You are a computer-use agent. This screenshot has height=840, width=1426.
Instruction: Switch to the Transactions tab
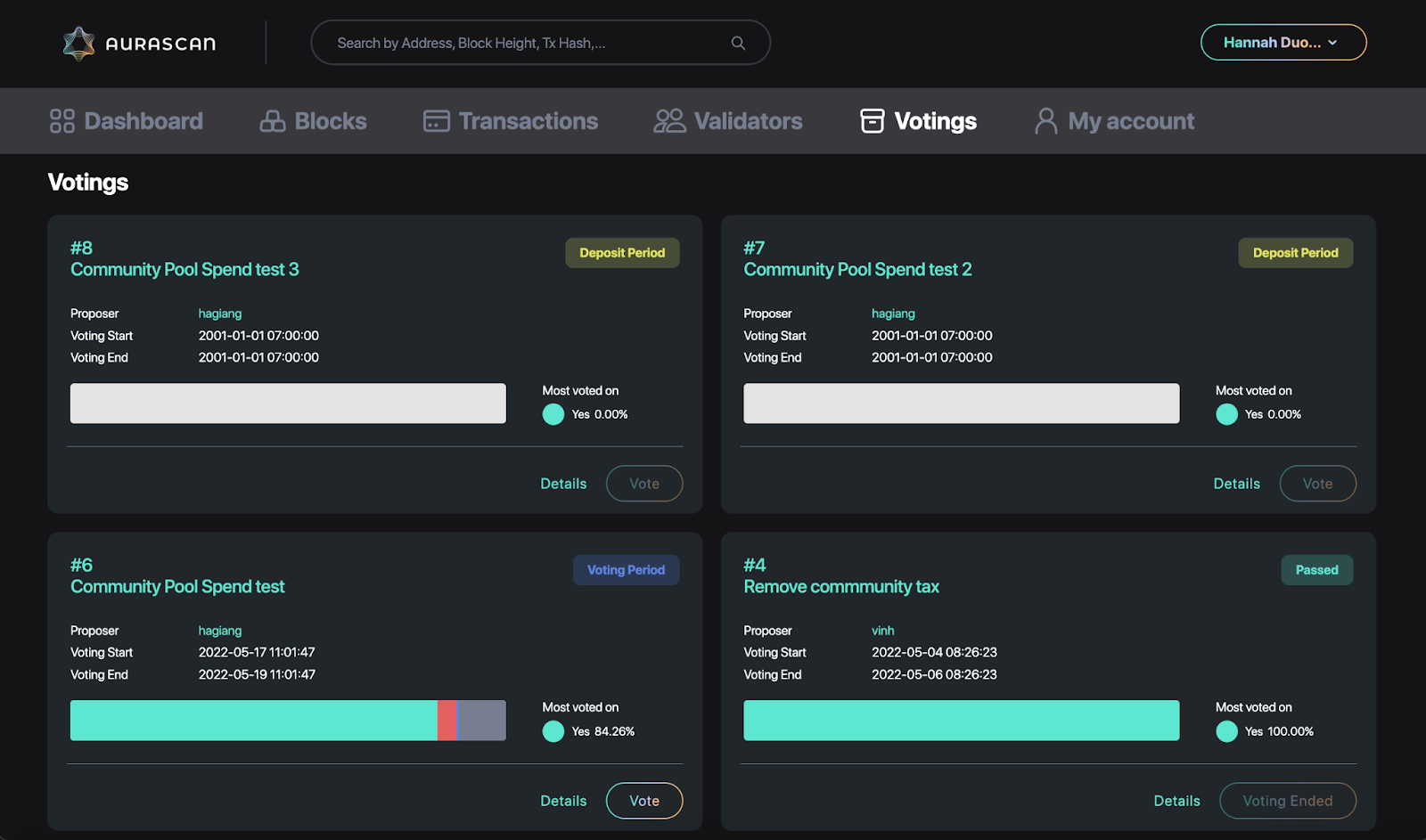pyautogui.click(x=511, y=121)
